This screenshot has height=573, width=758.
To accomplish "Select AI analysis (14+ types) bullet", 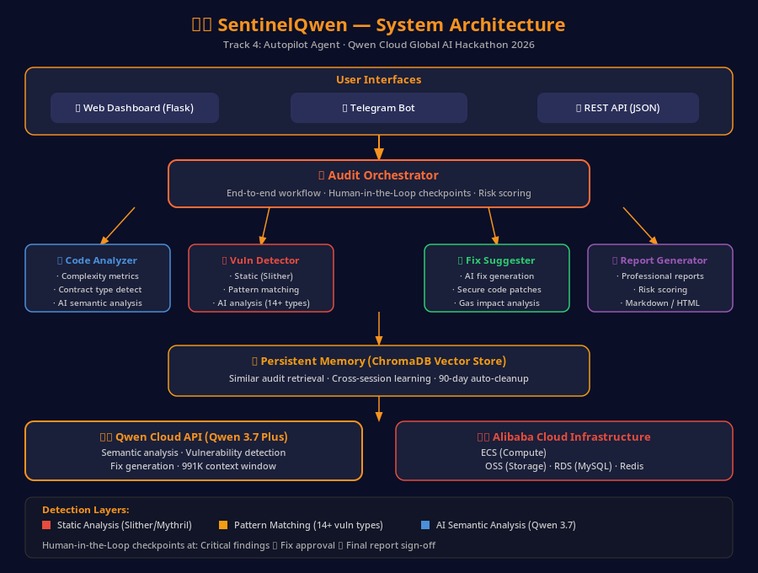I will [261, 303].
